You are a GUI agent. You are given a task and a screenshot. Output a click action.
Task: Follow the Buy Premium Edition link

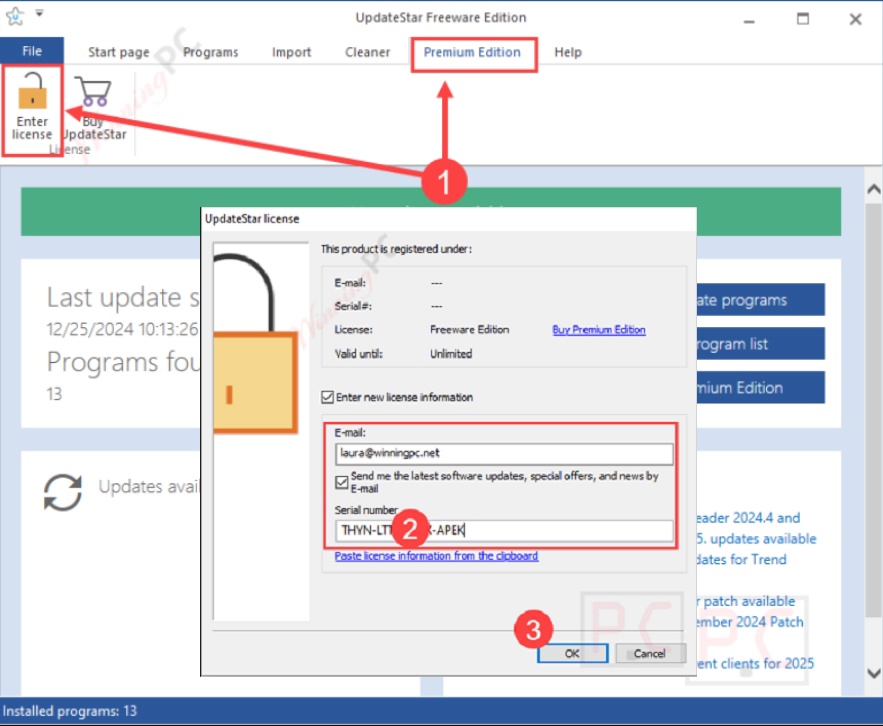[x=598, y=330]
